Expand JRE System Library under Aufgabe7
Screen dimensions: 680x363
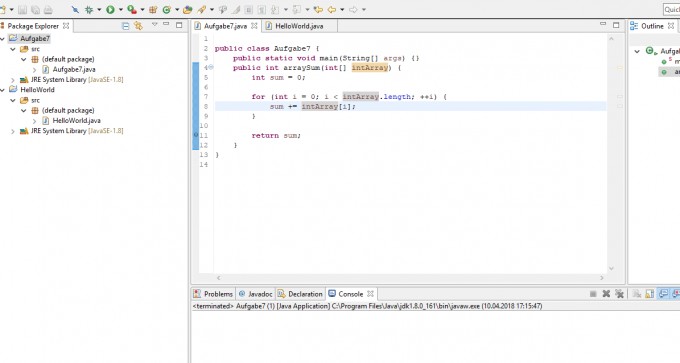pos(13,80)
